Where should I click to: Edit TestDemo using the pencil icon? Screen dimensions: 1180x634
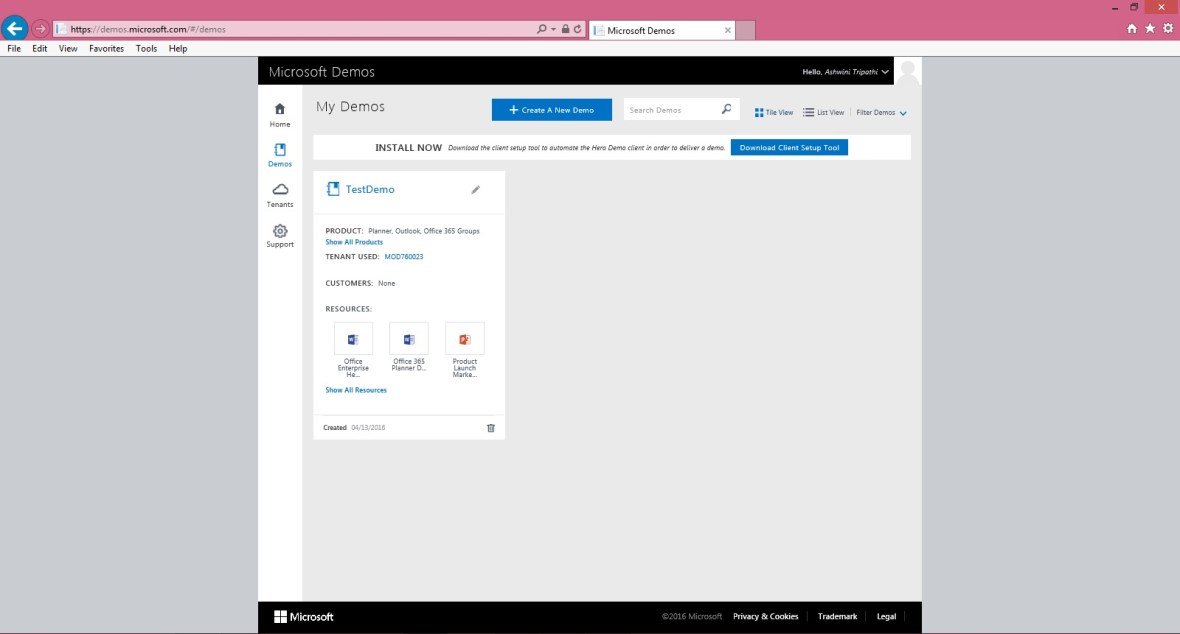click(x=476, y=190)
